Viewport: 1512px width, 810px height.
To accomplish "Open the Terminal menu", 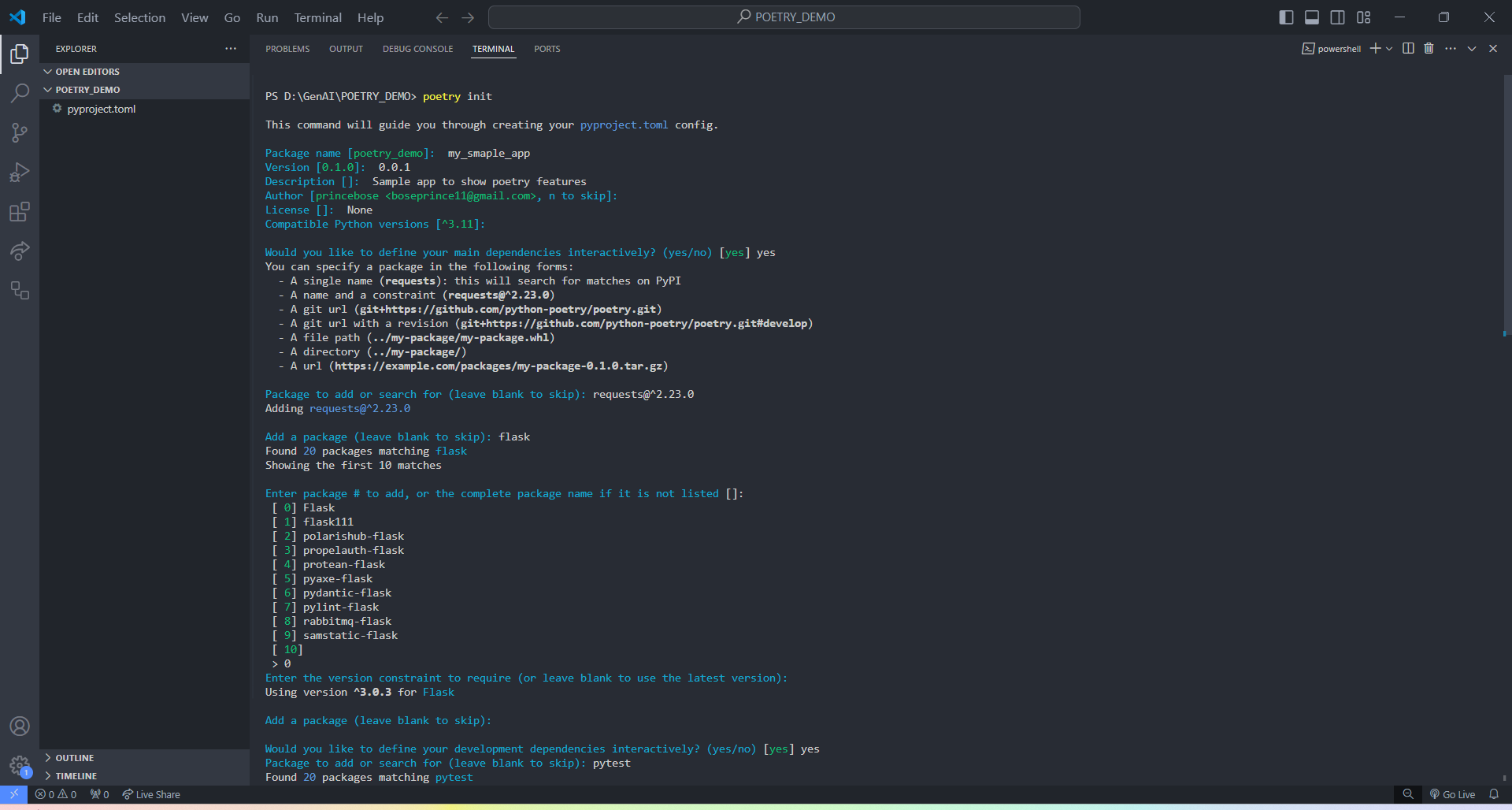I will coord(317,17).
